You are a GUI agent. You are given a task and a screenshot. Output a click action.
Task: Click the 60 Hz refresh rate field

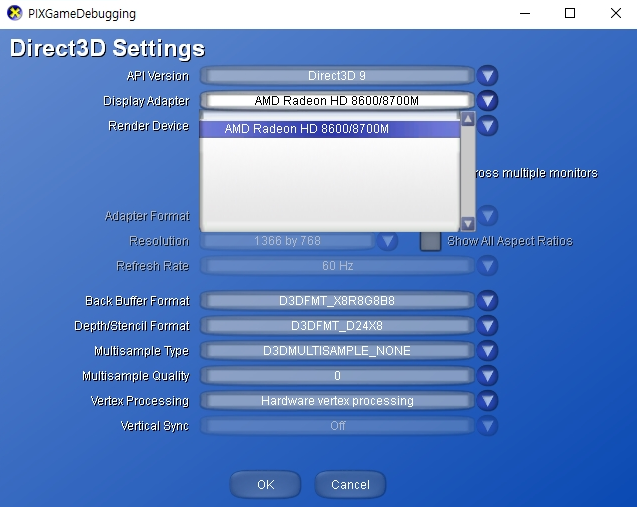[337, 266]
